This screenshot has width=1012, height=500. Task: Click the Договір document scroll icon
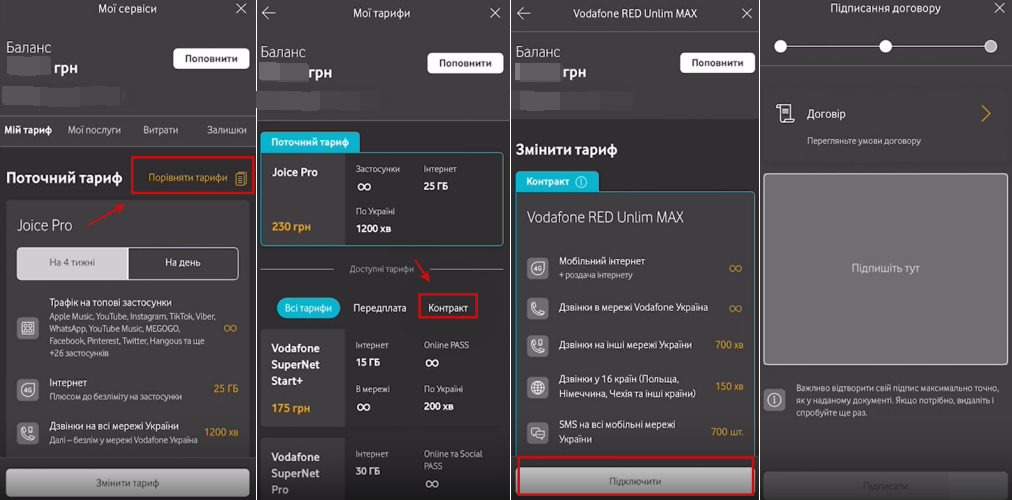coord(784,114)
